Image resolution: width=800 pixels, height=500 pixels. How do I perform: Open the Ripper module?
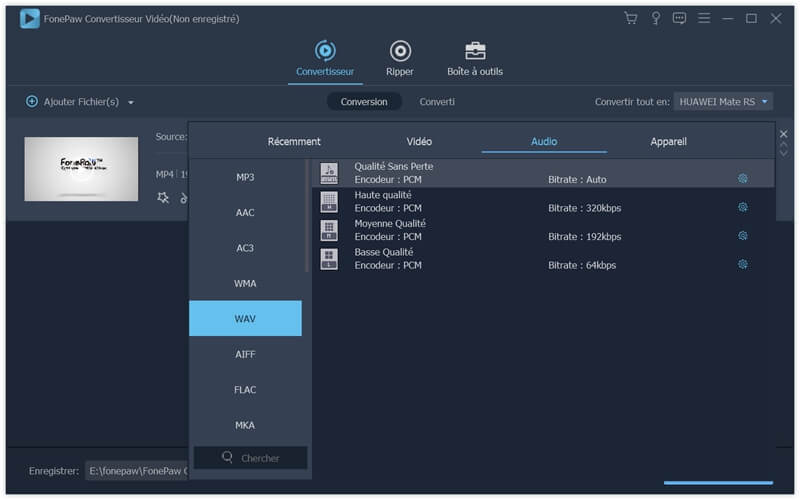pyautogui.click(x=400, y=59)
